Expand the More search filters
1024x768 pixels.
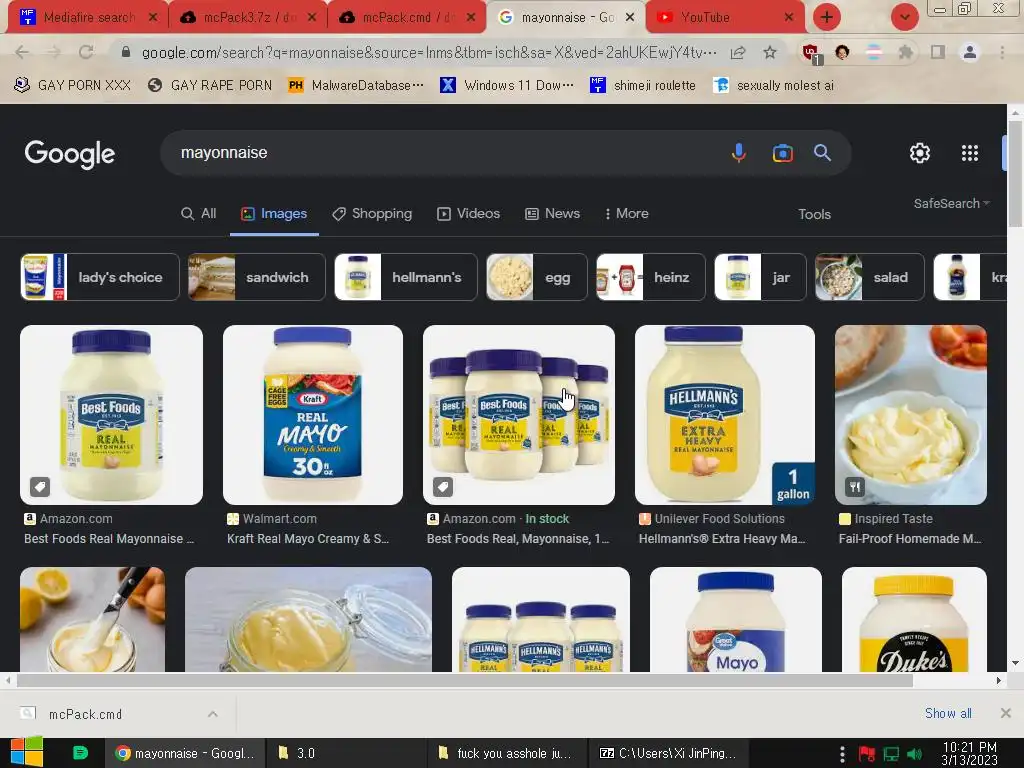626,214
